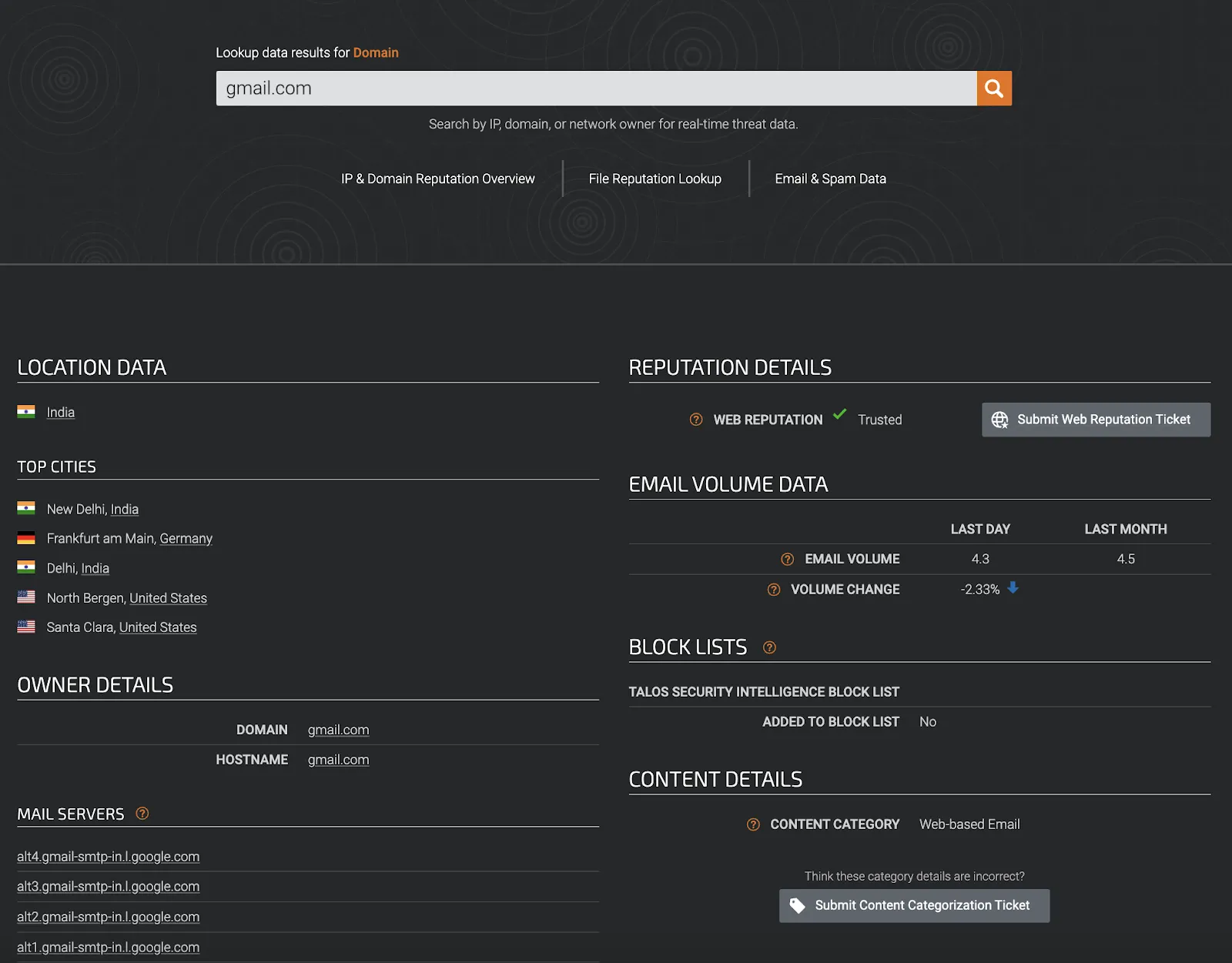Screen dimensions: 1232x963
Task: Select last day email volume 4.3
Action: (979, 559)
